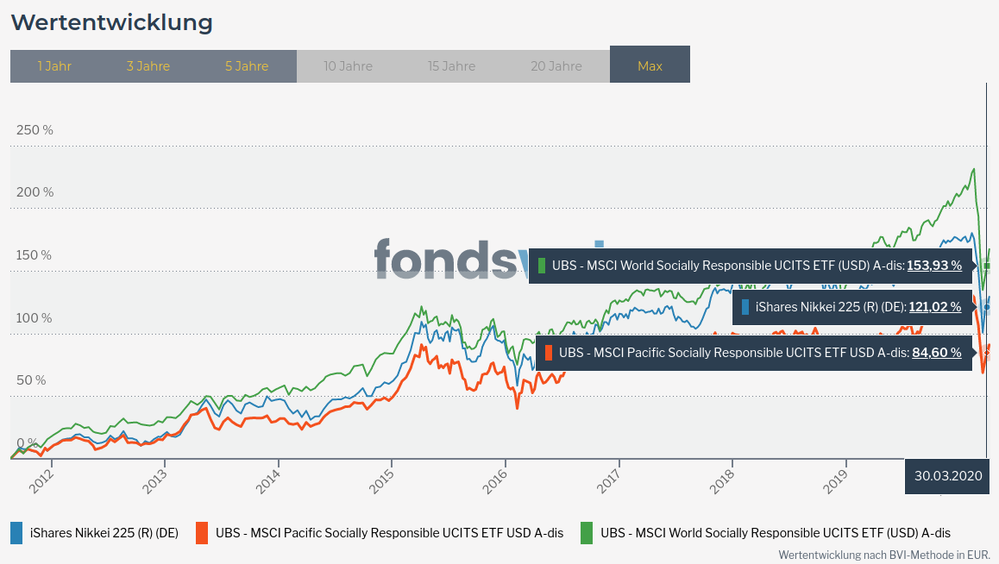Switch chart to "3 Jahre" period
999x564 pixels.
(x=148, y=66)
